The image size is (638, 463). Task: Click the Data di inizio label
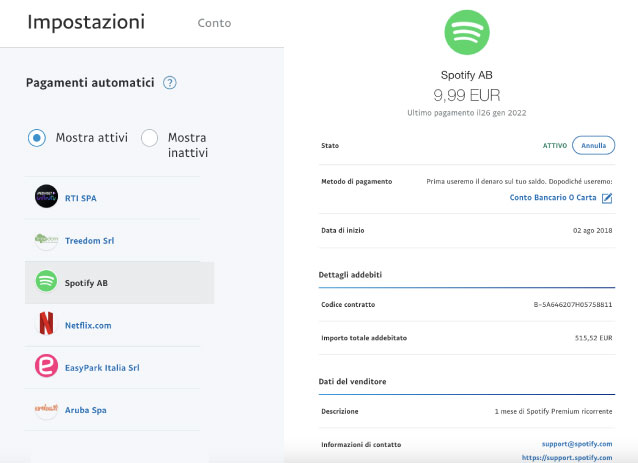[x=343, y=230]
